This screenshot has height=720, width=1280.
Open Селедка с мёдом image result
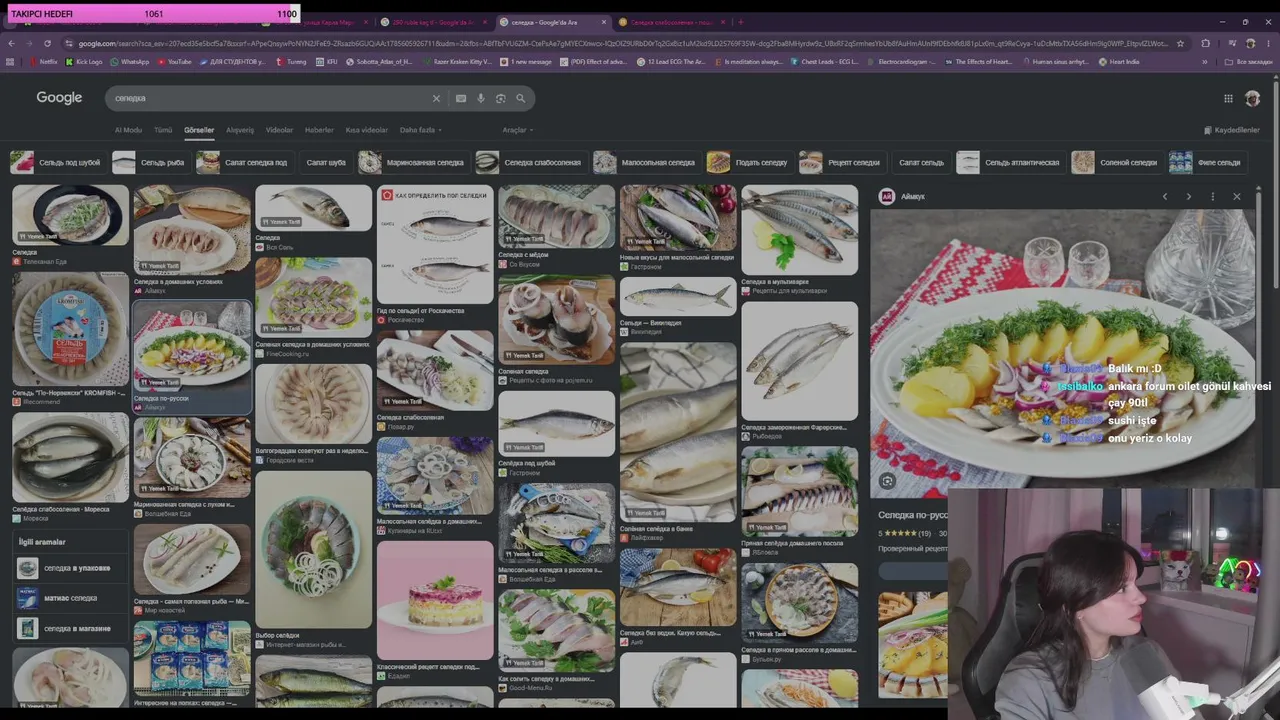[556, 217]
